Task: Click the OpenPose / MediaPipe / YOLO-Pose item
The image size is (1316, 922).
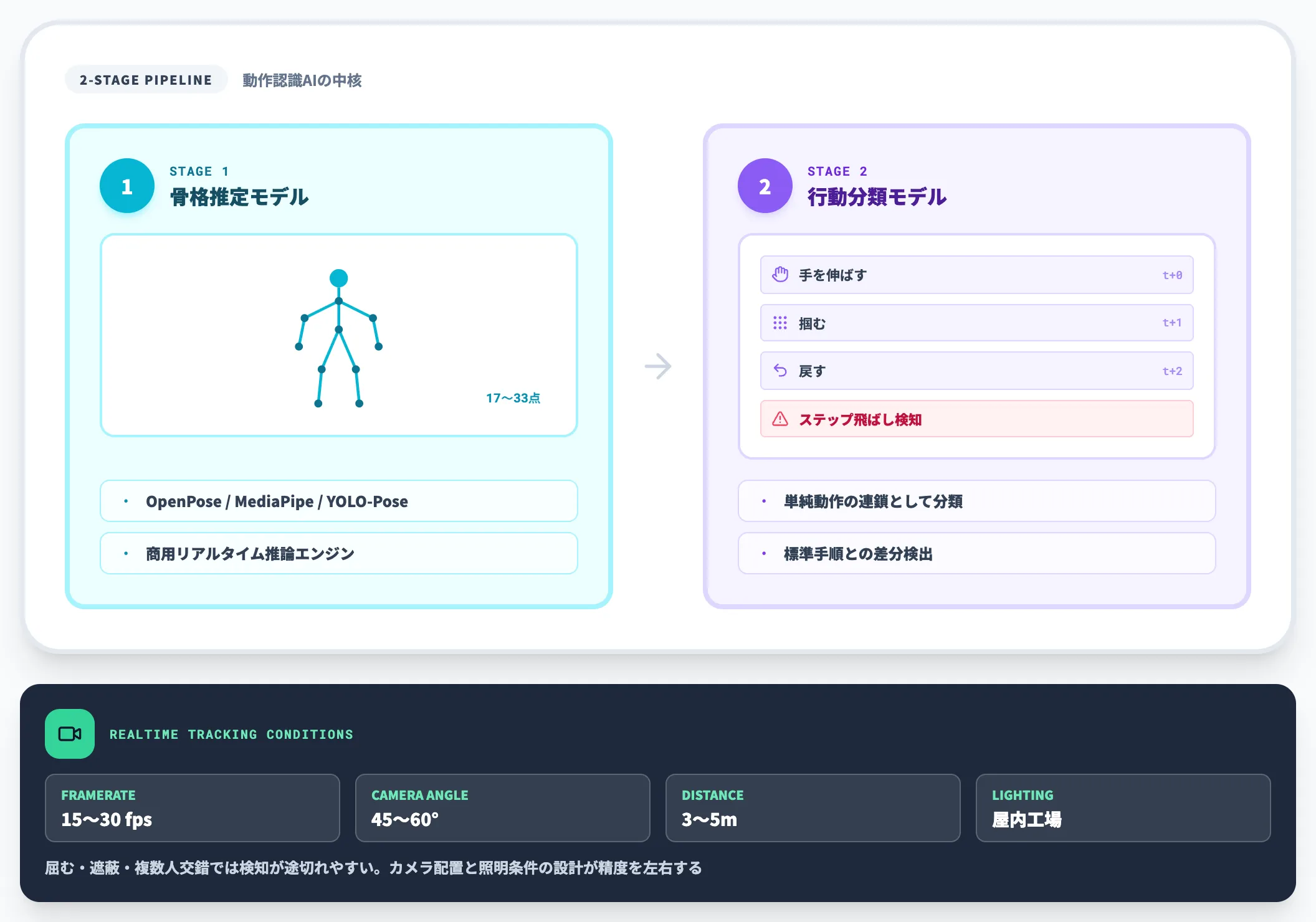Action: pyautogui.click(x=338, y=501)
